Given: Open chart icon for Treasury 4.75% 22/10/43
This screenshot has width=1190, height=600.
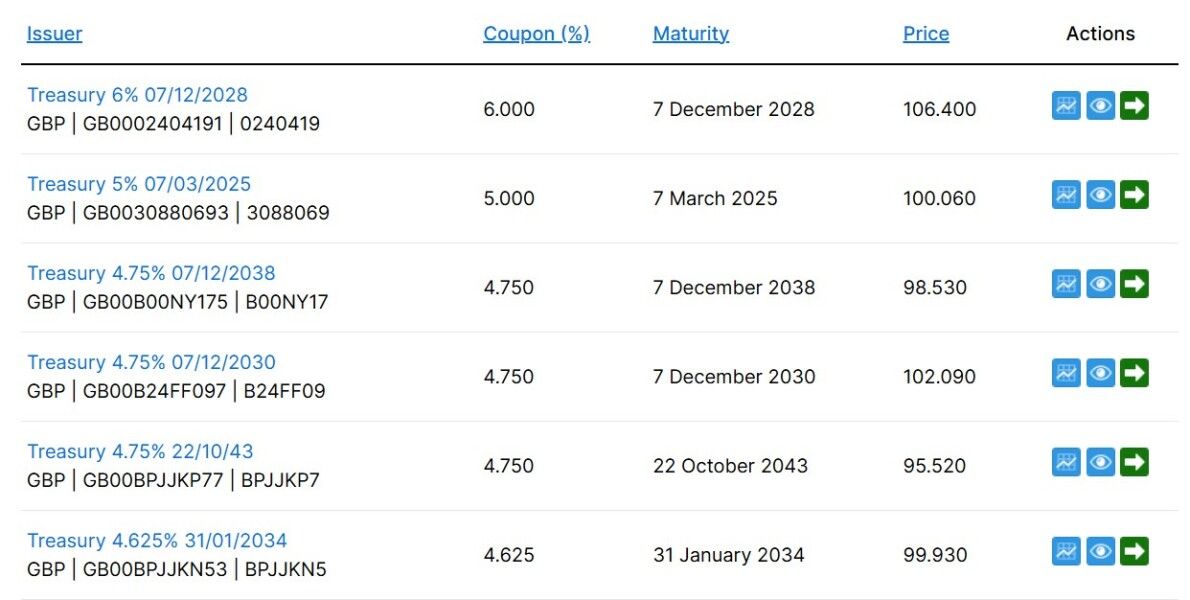Looking at the screenshot, I should point(1066,461).
